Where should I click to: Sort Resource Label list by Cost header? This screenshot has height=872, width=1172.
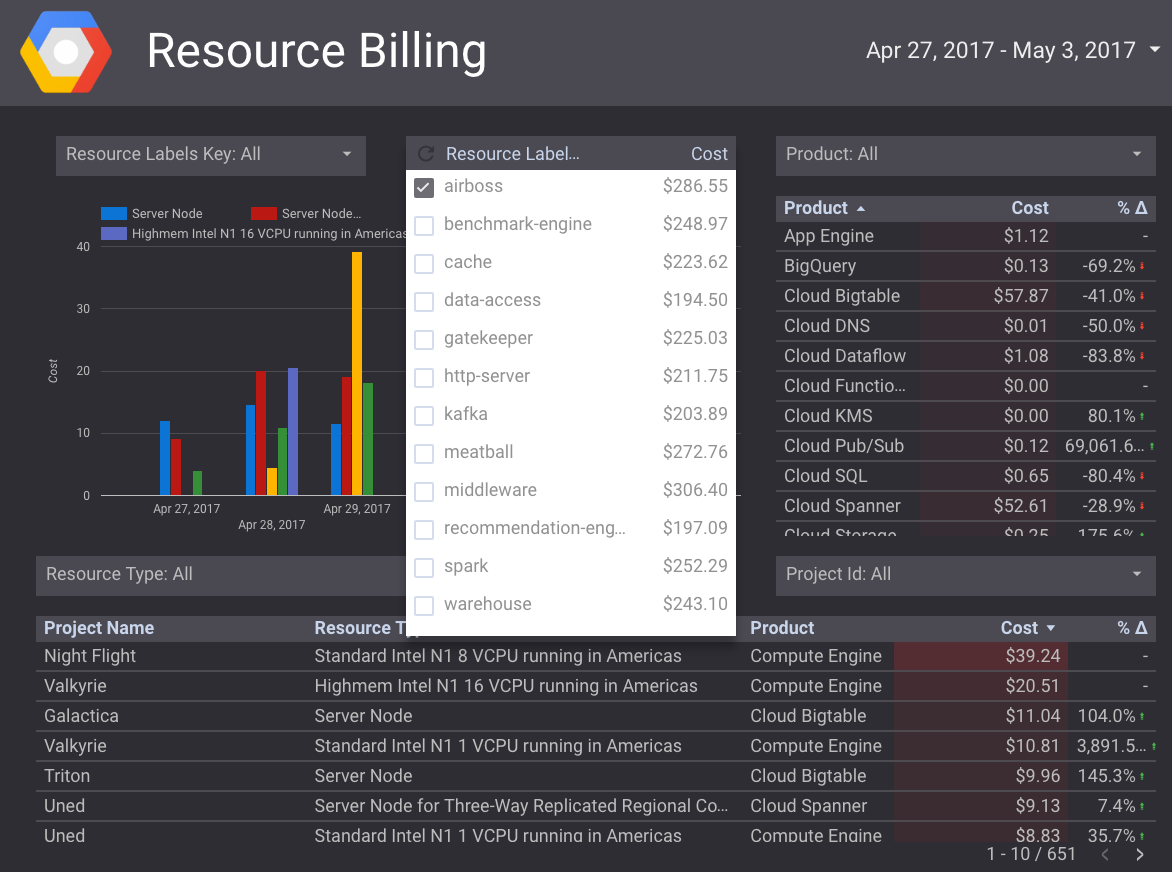pyautogui.click(x=709, y=154)
